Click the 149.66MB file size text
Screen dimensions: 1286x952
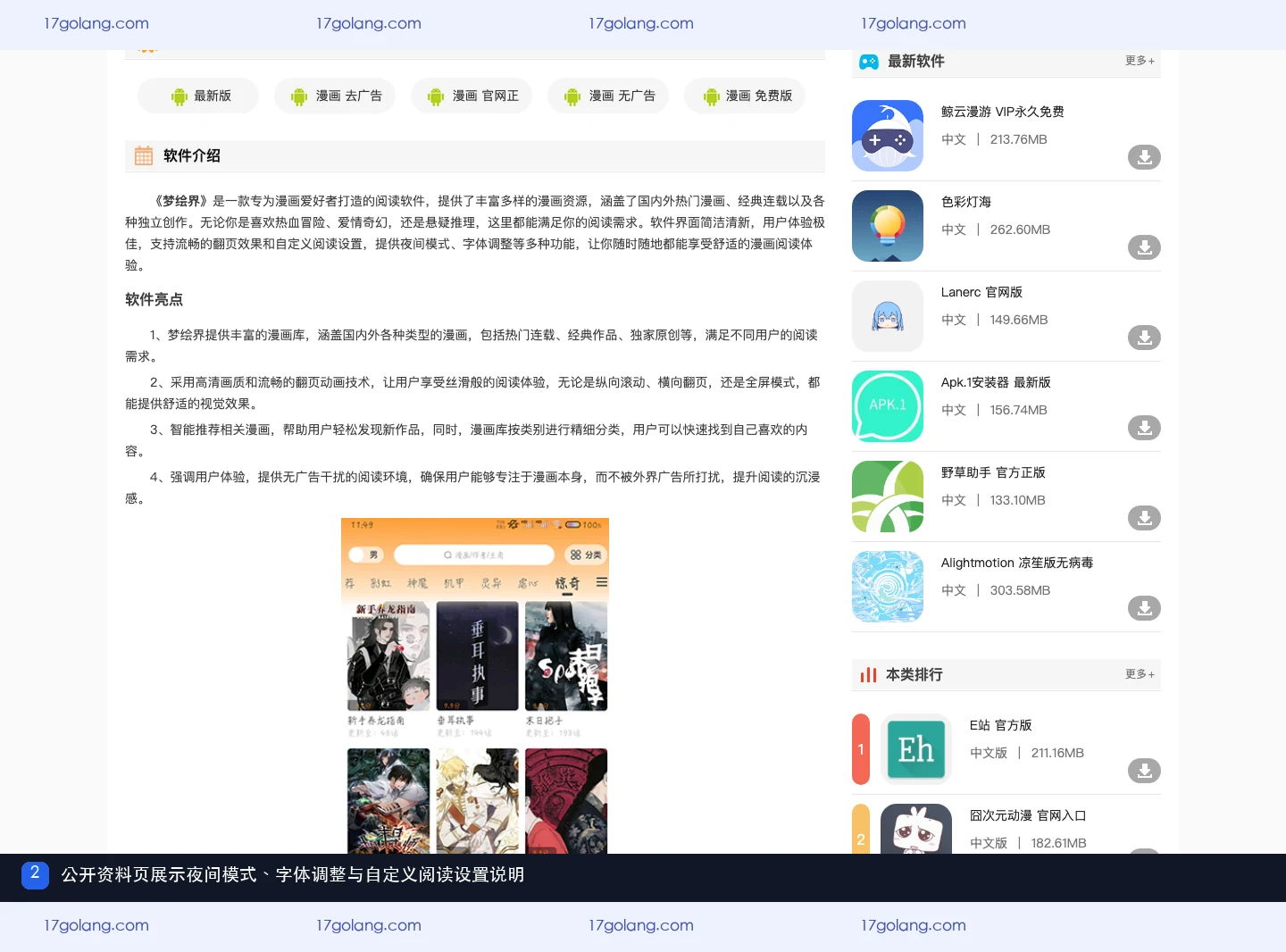1019,320
